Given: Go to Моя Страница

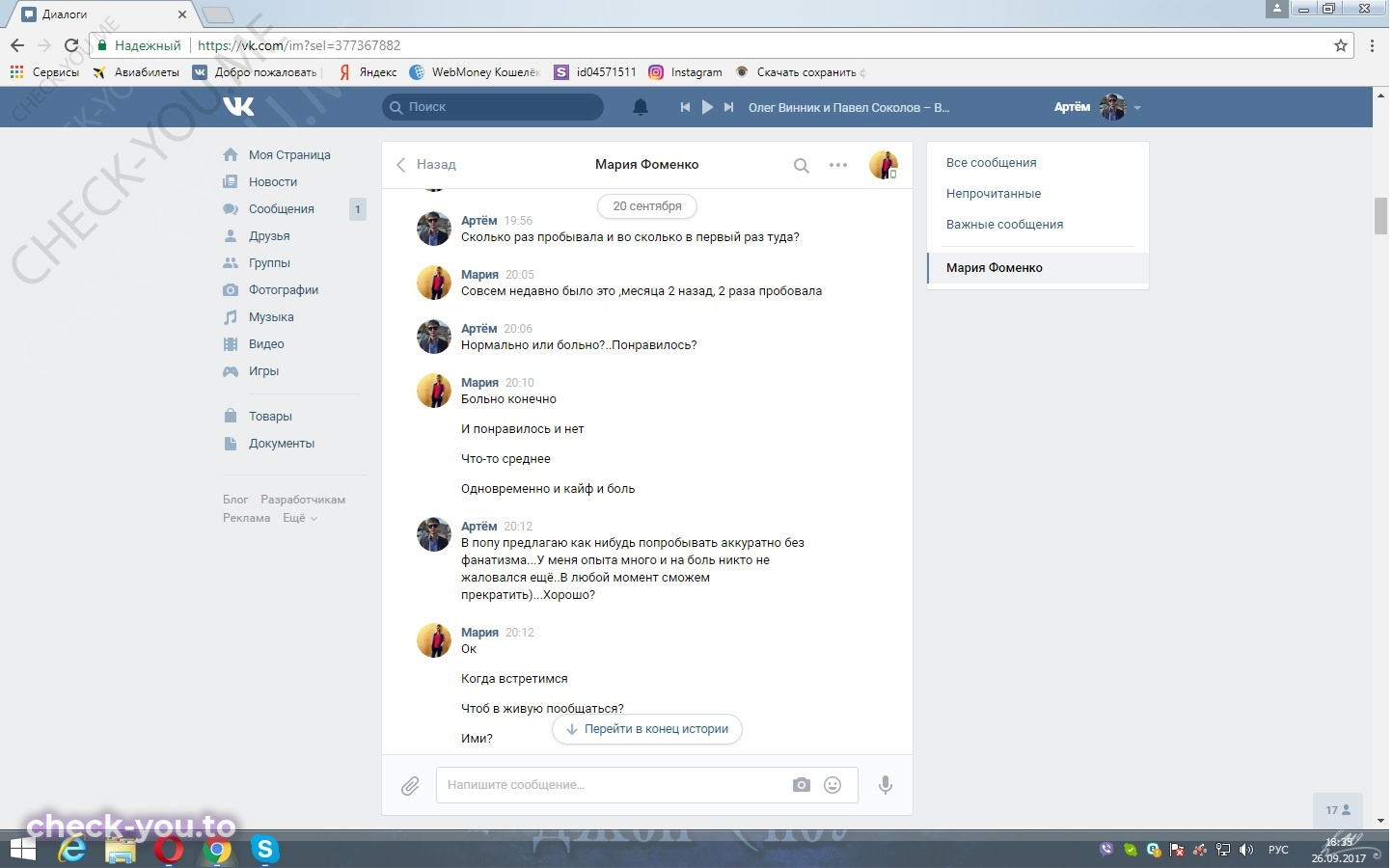Looking at the screenshot, I should 289,154.
